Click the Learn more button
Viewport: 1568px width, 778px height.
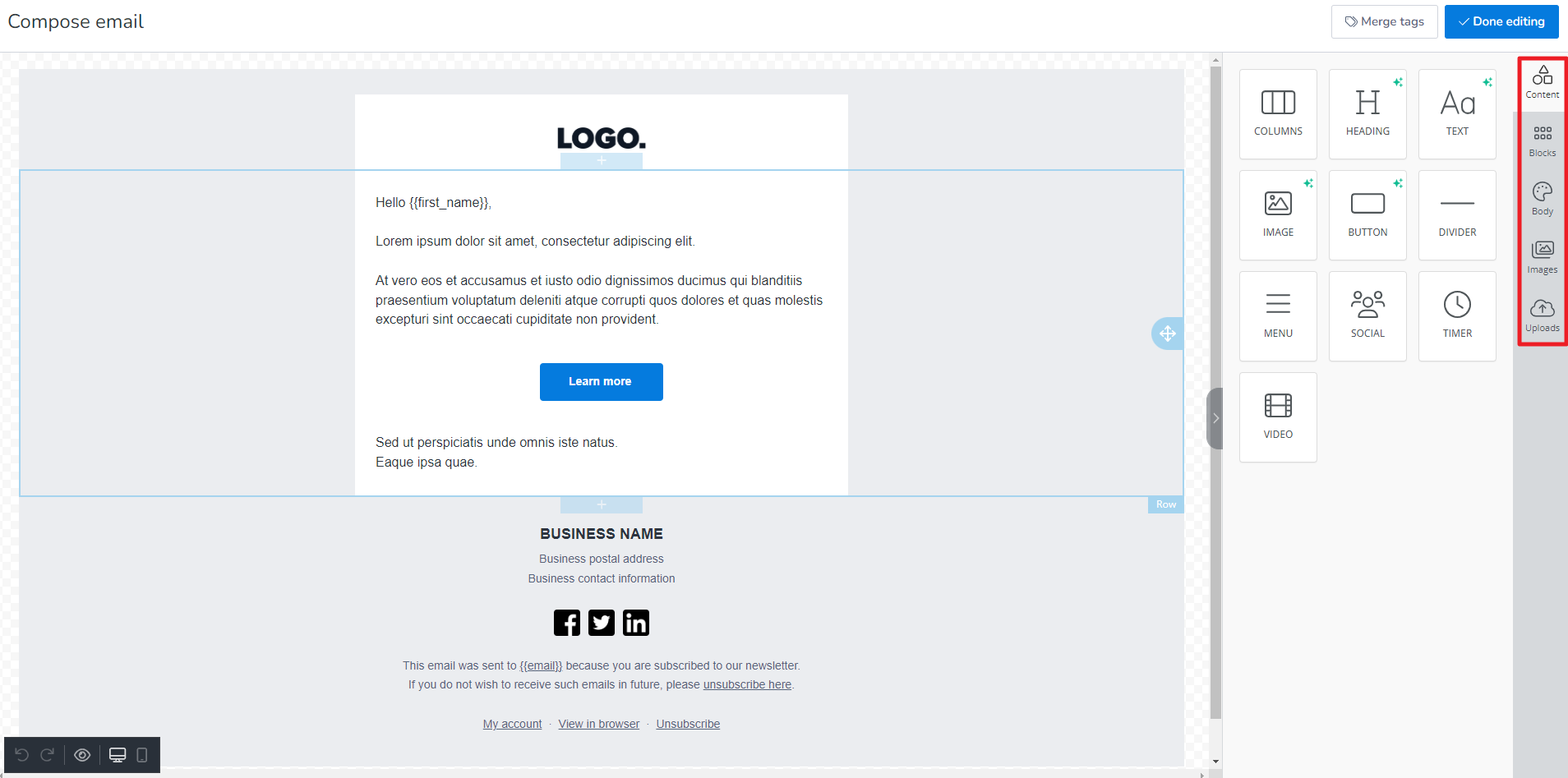[x=601, y=382]
